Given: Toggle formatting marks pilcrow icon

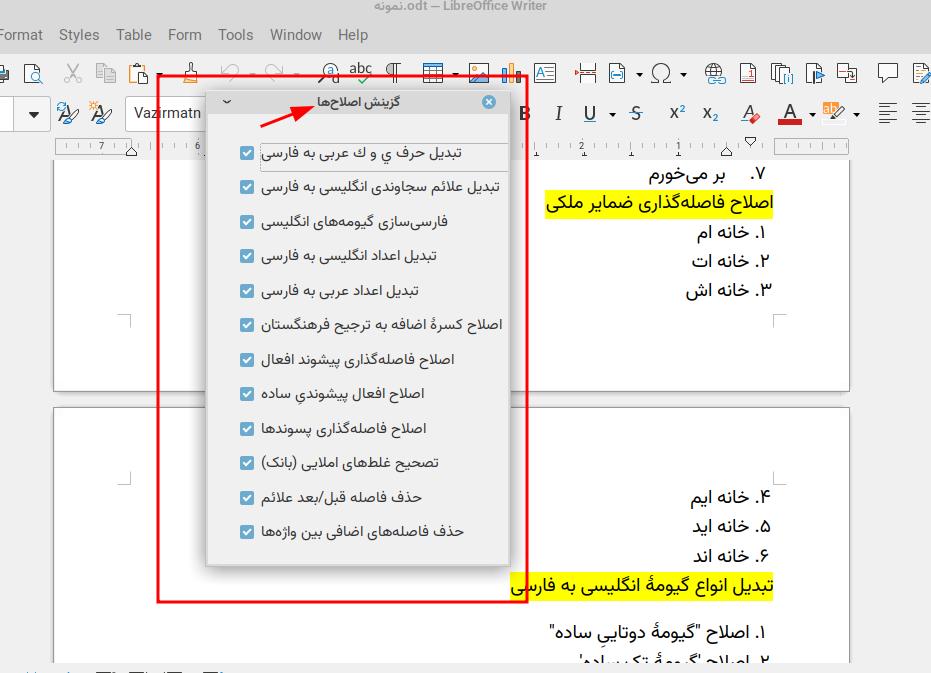Looking at the screenshot, I should [x=393, y=73].
